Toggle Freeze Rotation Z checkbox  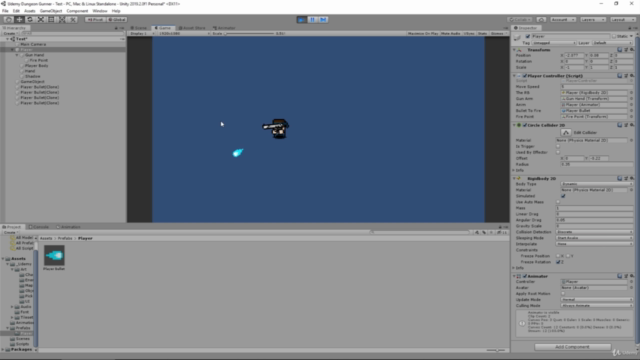(558, 262)
